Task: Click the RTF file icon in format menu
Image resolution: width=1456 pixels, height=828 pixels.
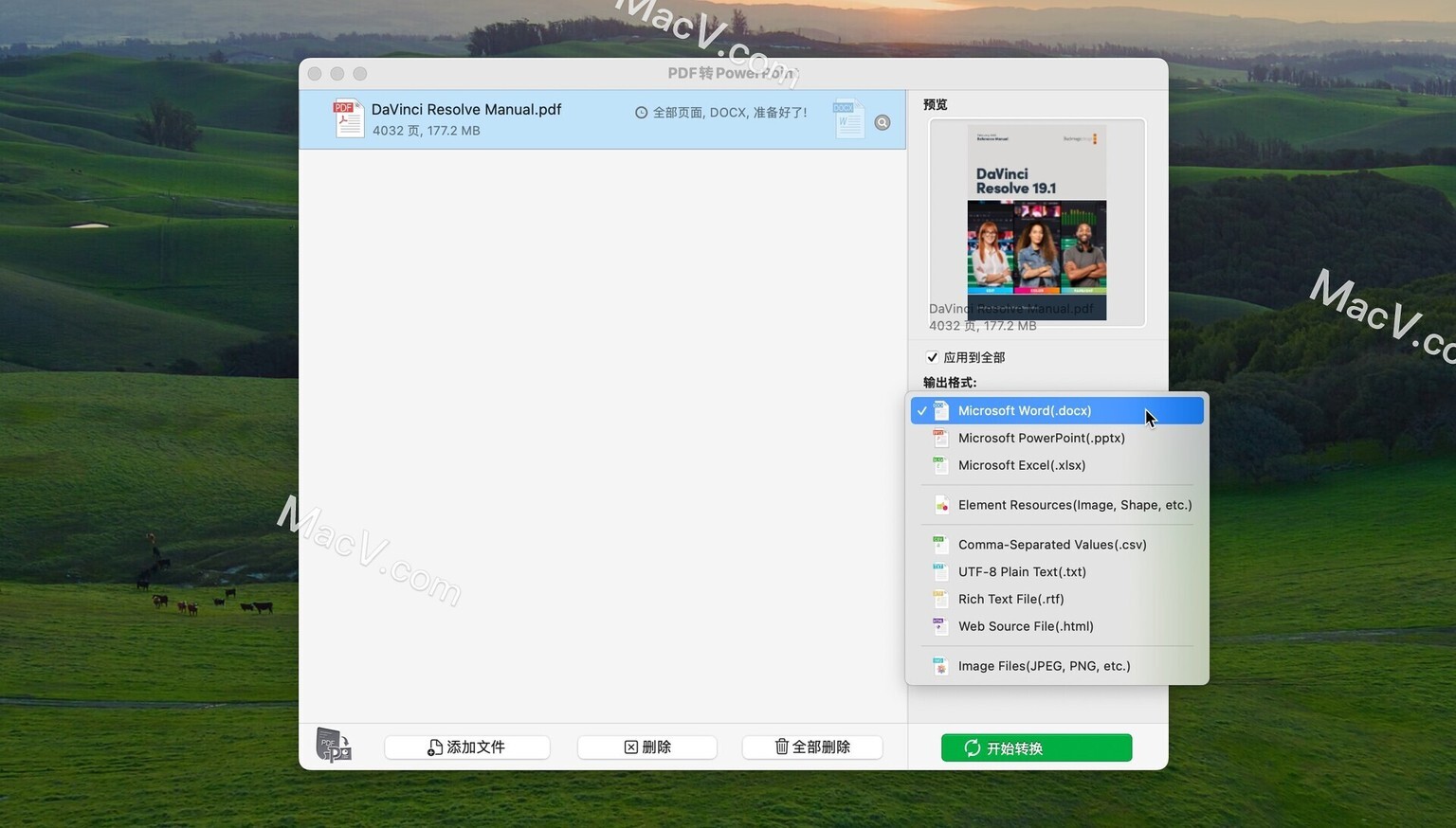Action: [x=940, y=599]
